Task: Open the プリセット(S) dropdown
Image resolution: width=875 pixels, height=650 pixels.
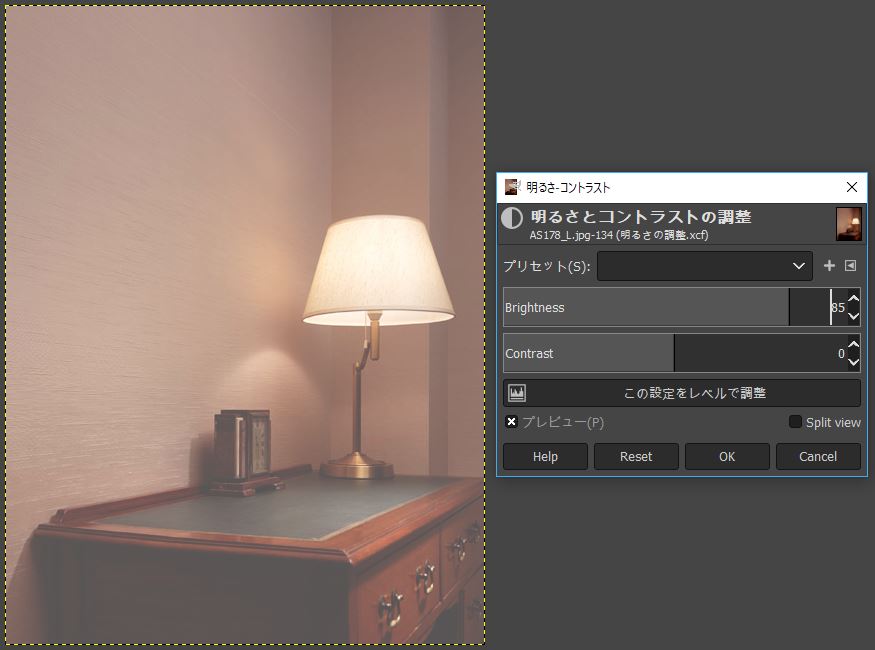Action: [x=704, y=266]
